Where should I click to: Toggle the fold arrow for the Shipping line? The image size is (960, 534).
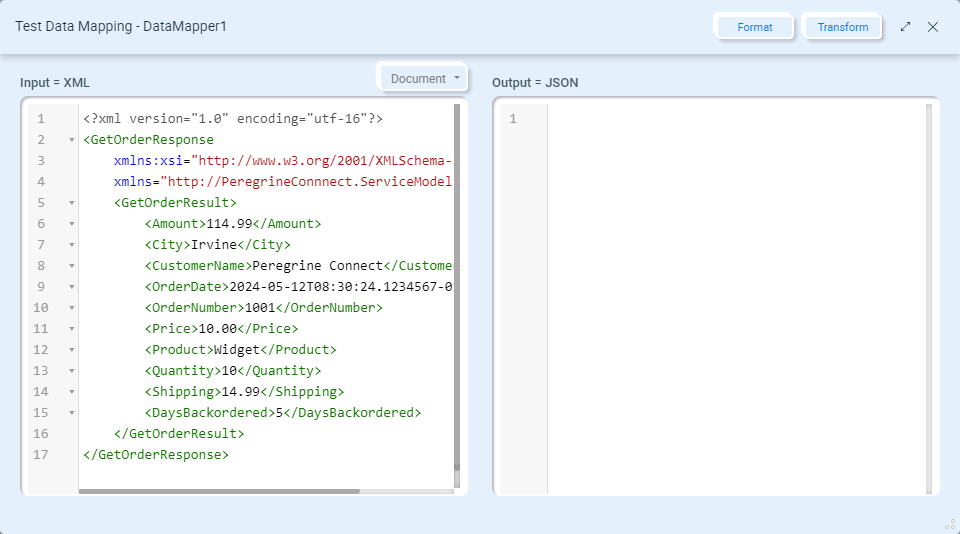click(72, 392)
